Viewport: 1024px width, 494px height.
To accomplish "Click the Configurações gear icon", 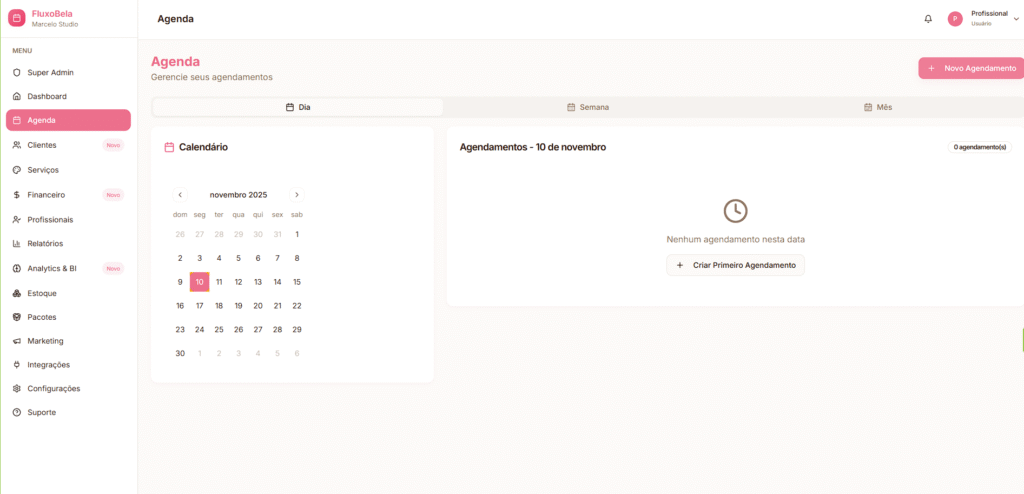I will pos(17,389).
